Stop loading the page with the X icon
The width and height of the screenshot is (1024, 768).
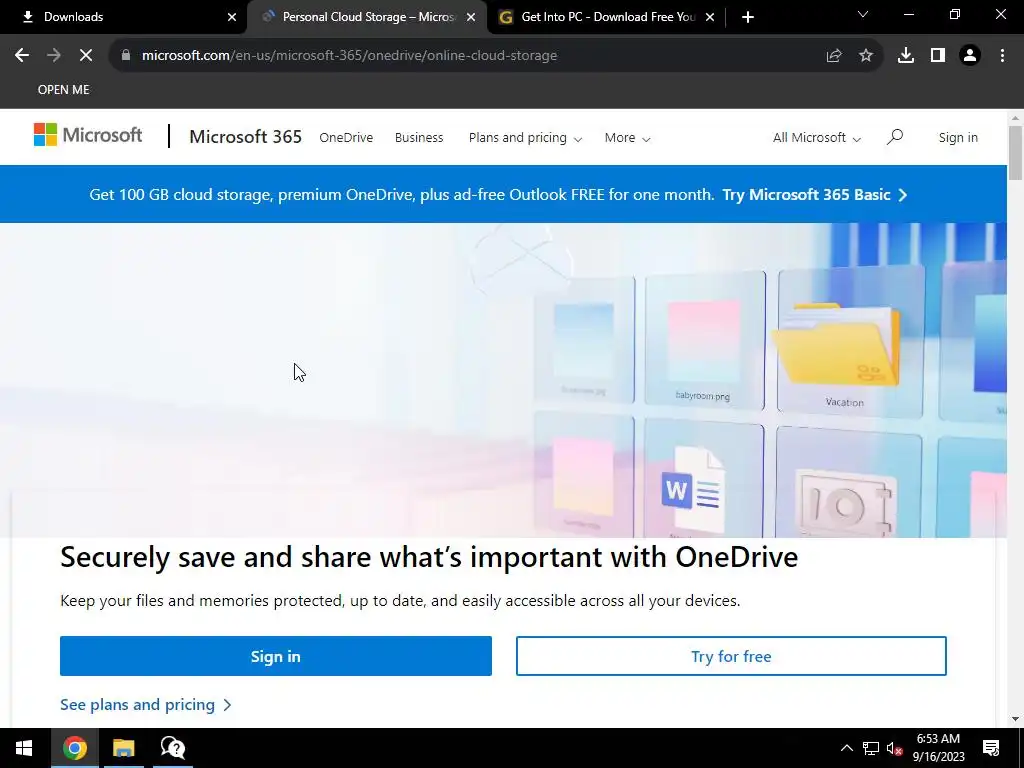(86, 56)
